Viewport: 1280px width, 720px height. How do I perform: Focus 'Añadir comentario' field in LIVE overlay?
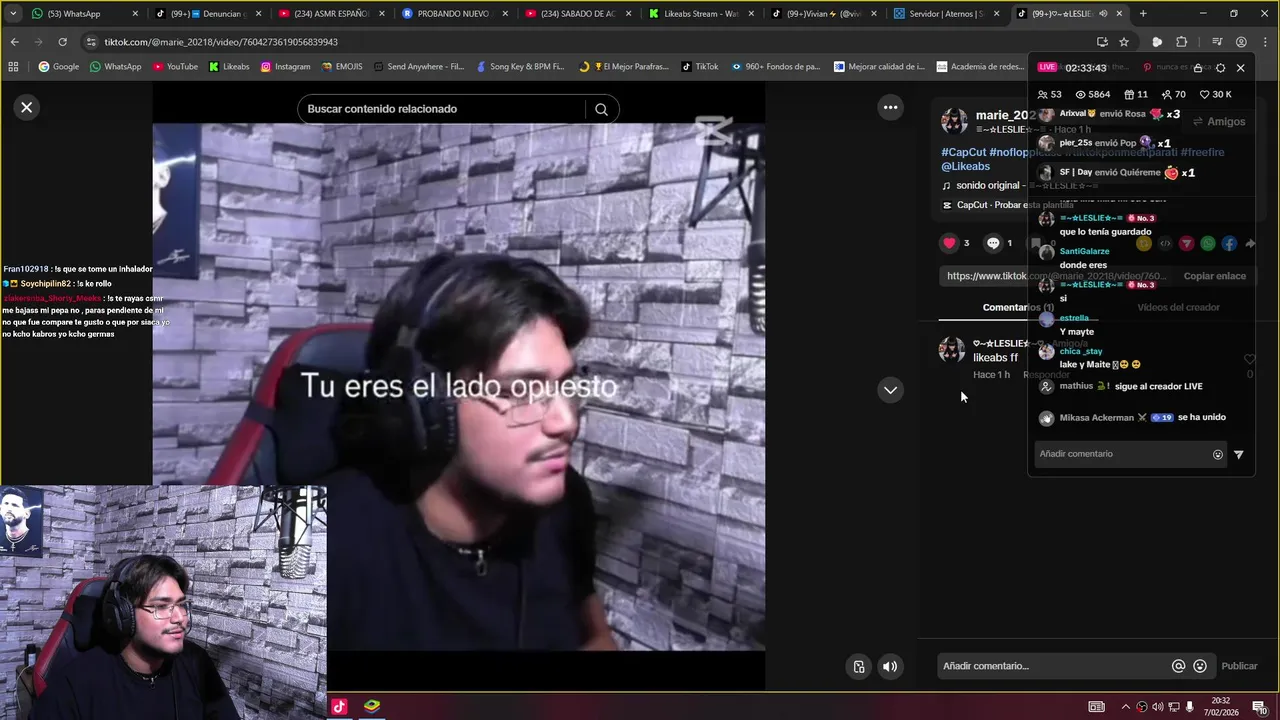[1123, 454]
